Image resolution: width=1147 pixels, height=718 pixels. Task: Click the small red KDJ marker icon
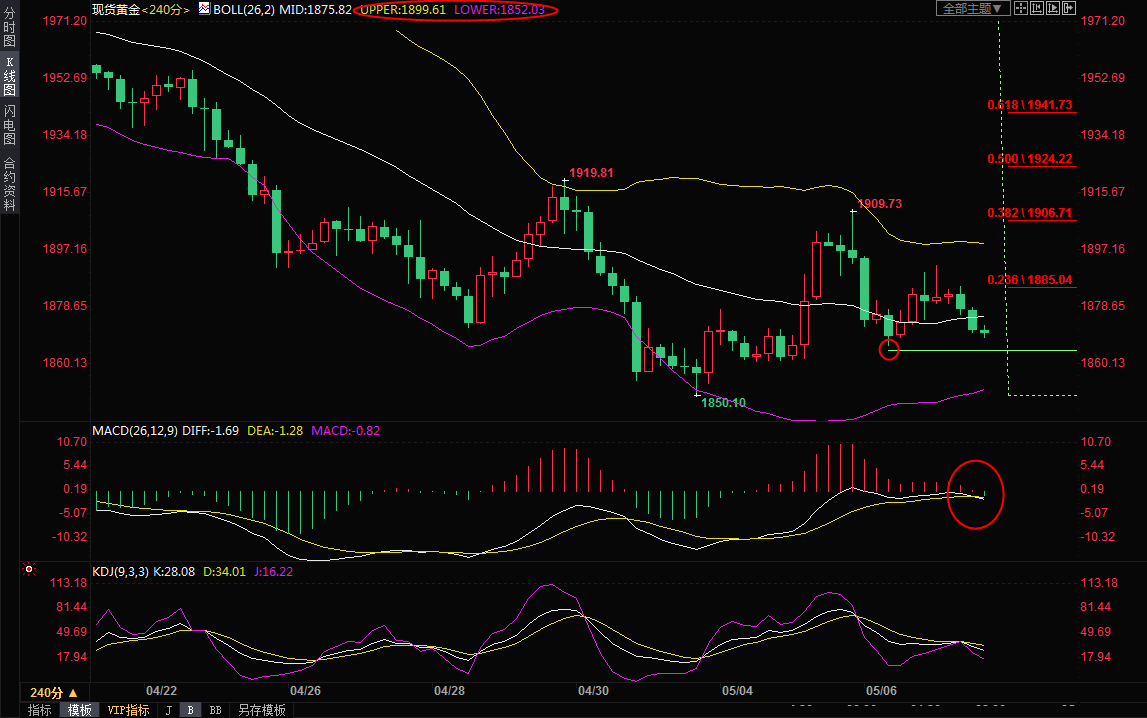pyautogui.click(x=29, y=570)
